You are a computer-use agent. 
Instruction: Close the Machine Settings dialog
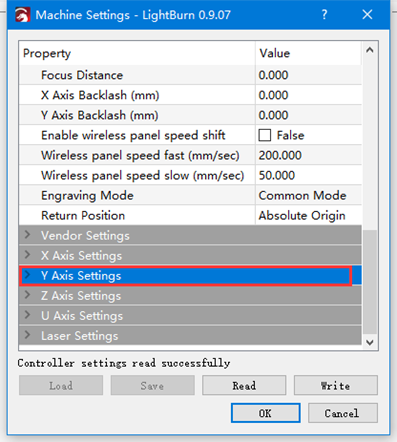(x=367, y=15)
